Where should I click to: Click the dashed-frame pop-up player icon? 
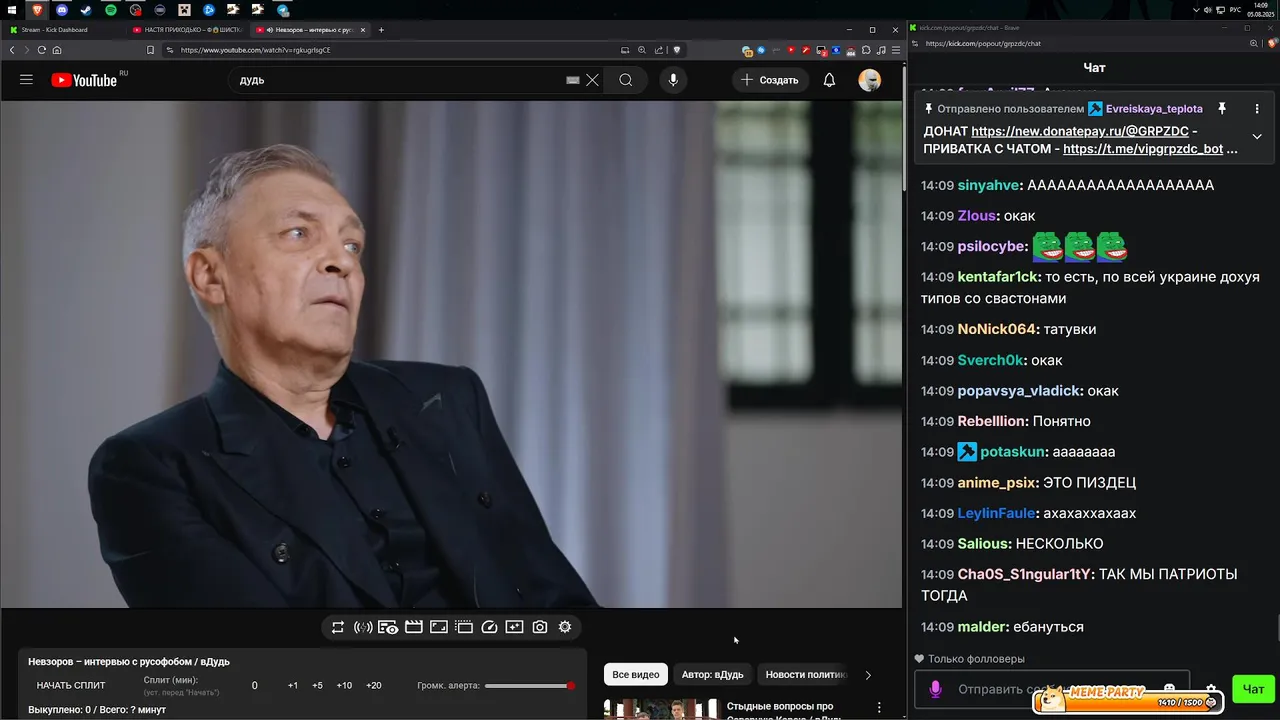click(464, 627)
